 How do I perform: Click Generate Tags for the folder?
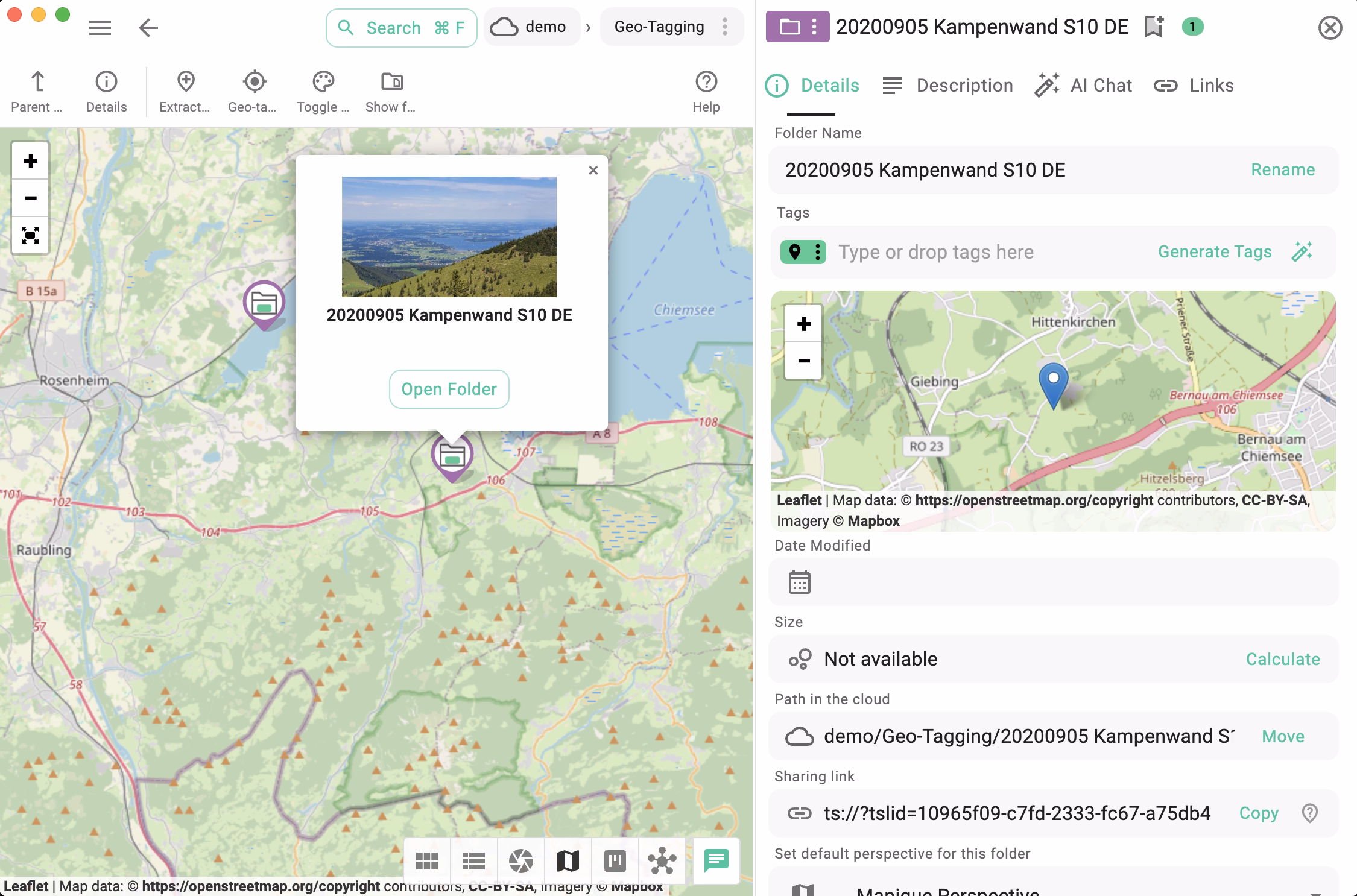(1215, 251)
